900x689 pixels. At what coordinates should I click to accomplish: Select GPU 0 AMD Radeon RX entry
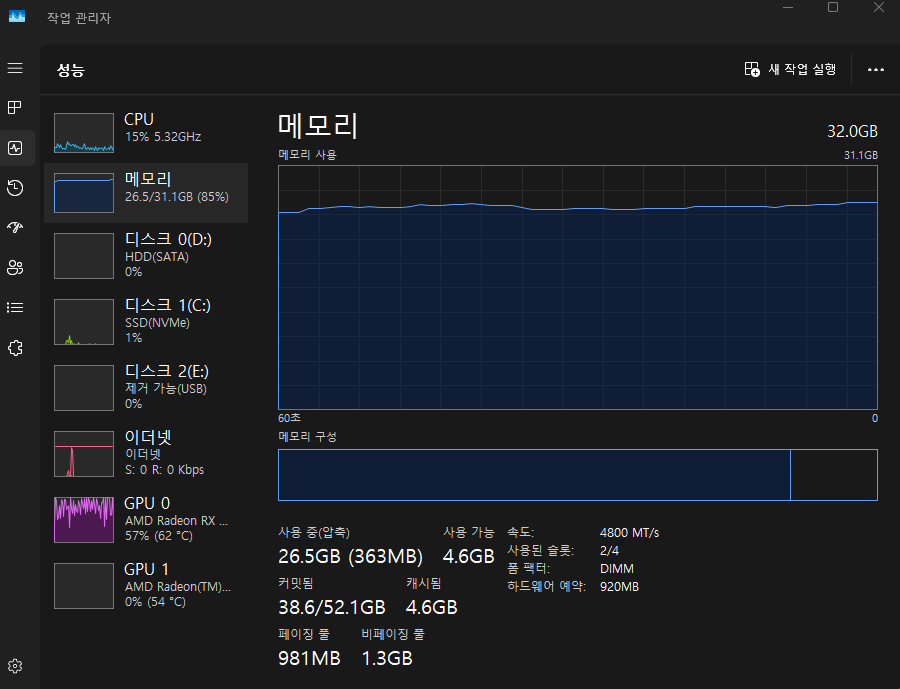click(x=146, y=520)
